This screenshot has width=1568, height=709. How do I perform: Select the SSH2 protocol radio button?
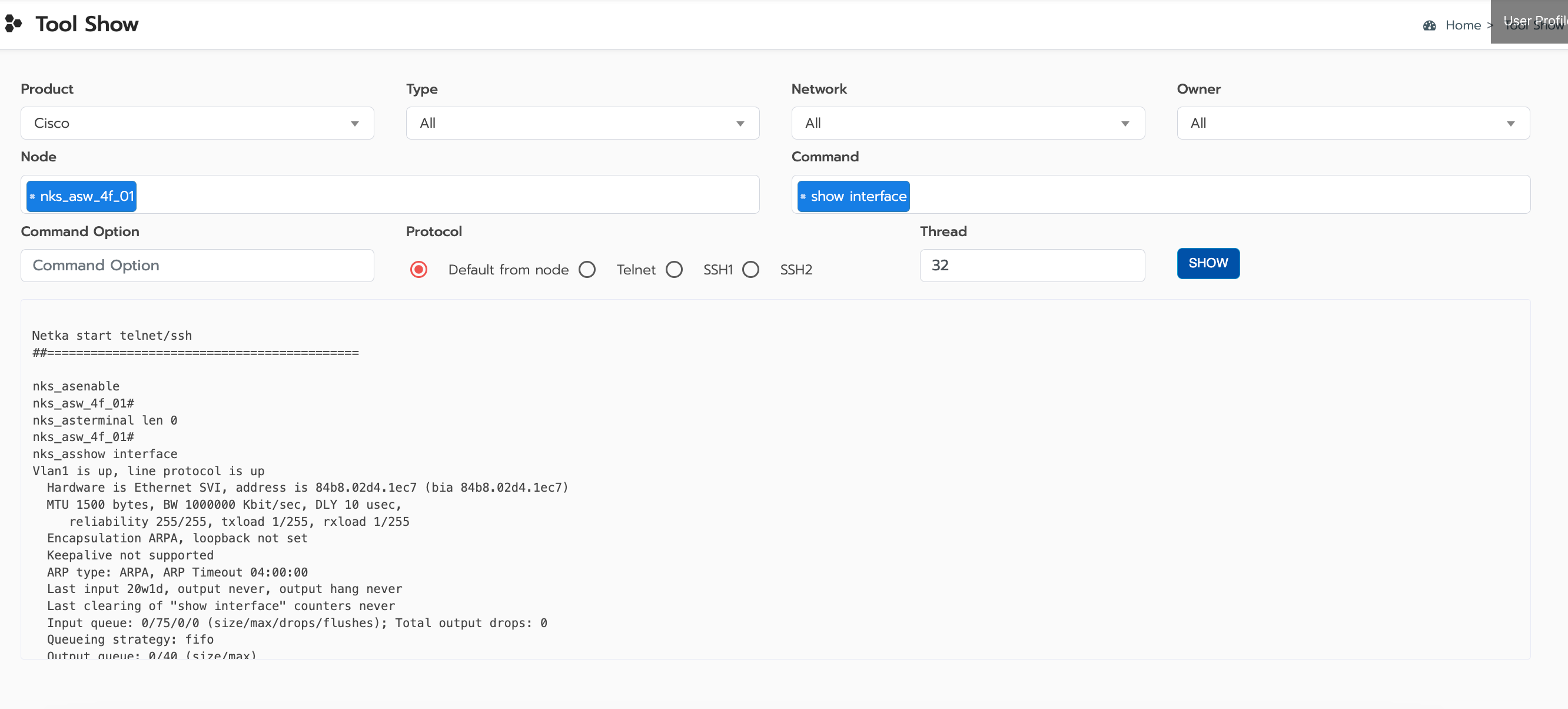coord(750,269)
